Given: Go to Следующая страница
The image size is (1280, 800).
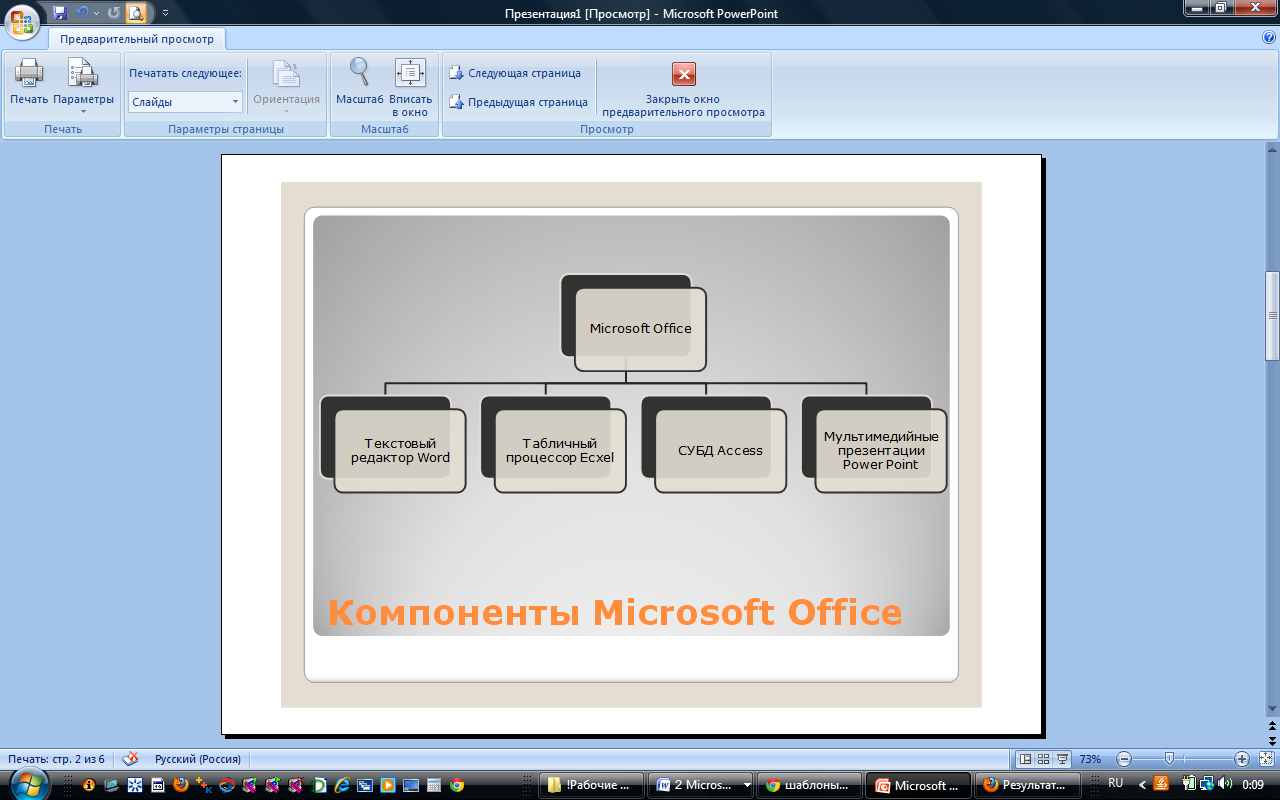Looking at the screenshot, I should point(515,73).
